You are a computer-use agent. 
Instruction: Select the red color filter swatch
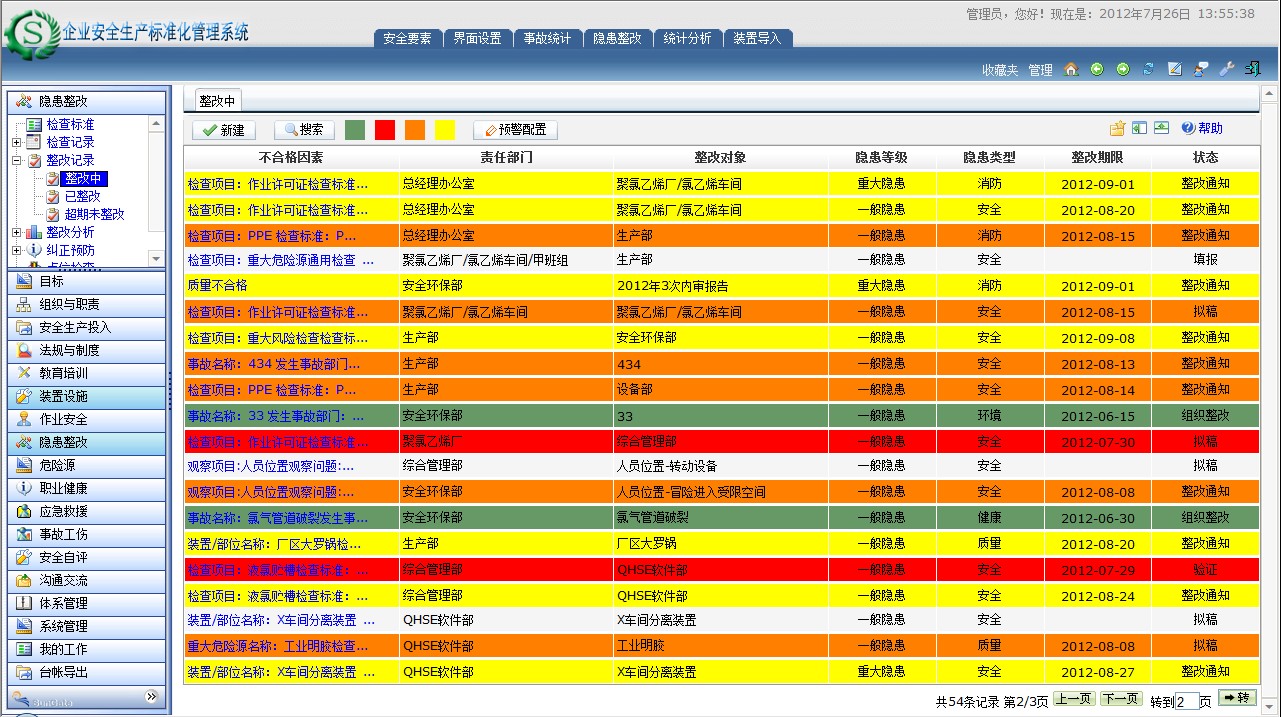[385, 130]
